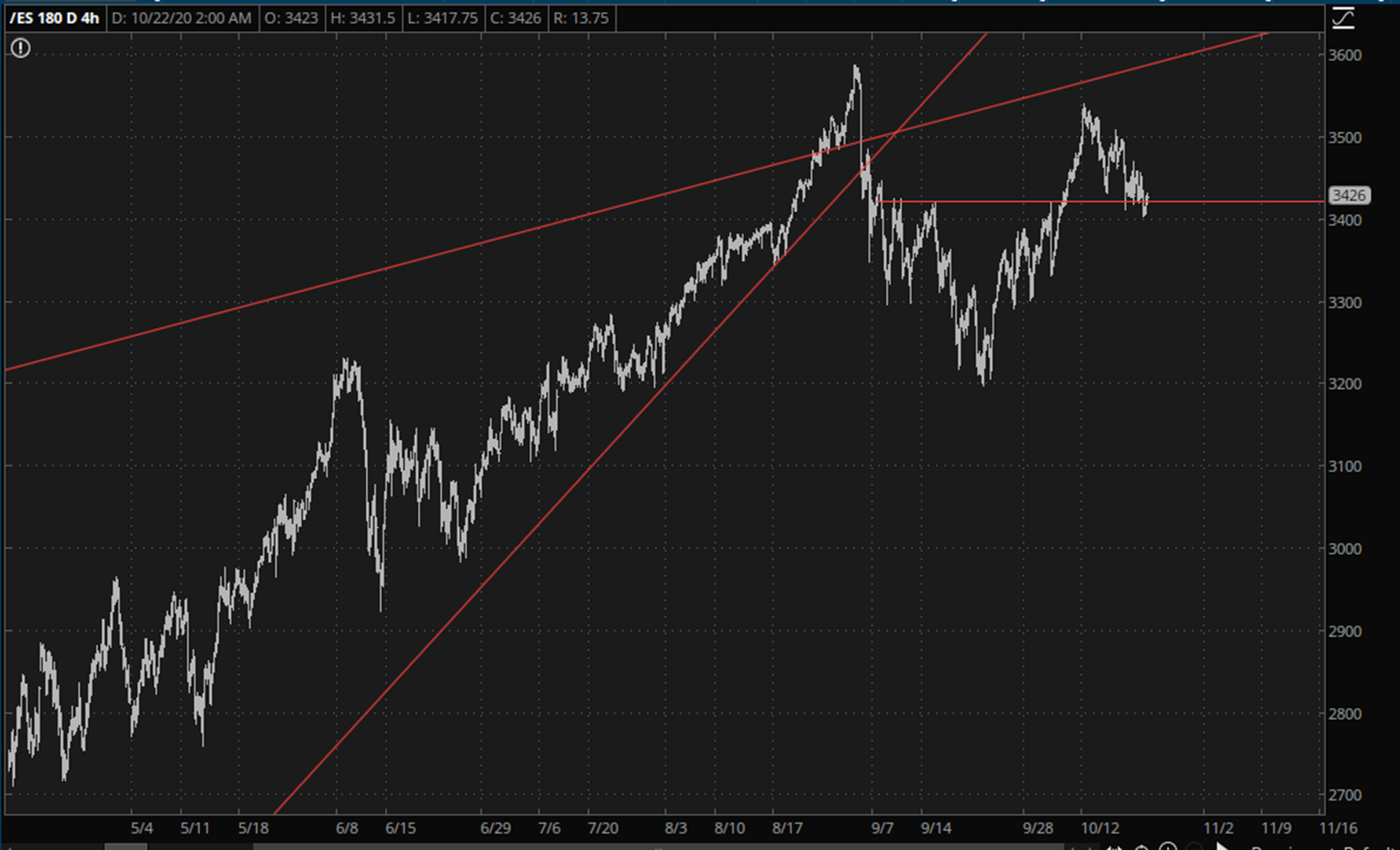
Task: Click the exclamation alert icon on the chart
Action: [x=20, y=49]
